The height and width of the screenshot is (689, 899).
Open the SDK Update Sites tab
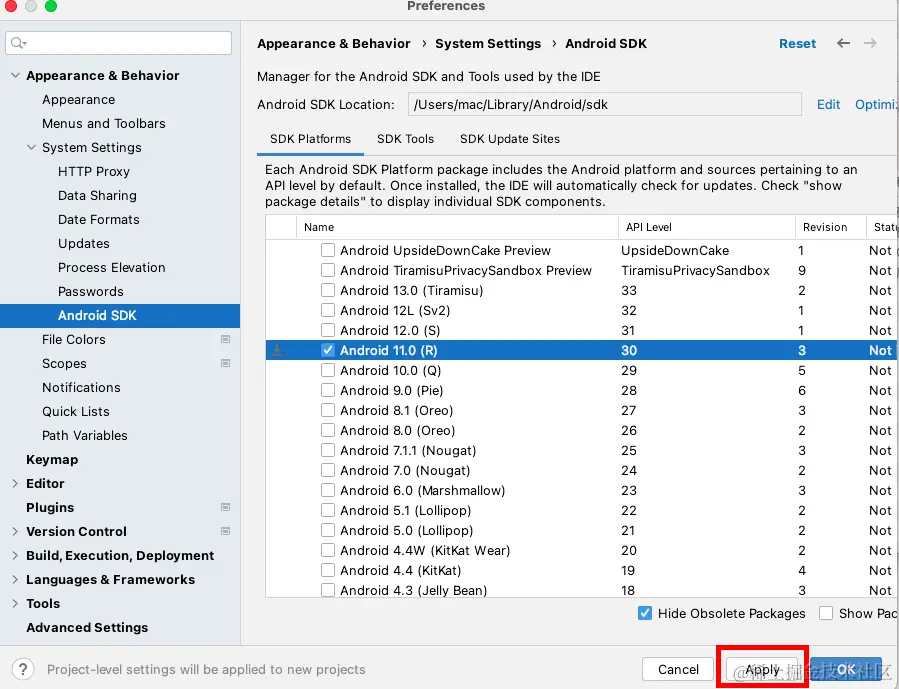[510, 139]
